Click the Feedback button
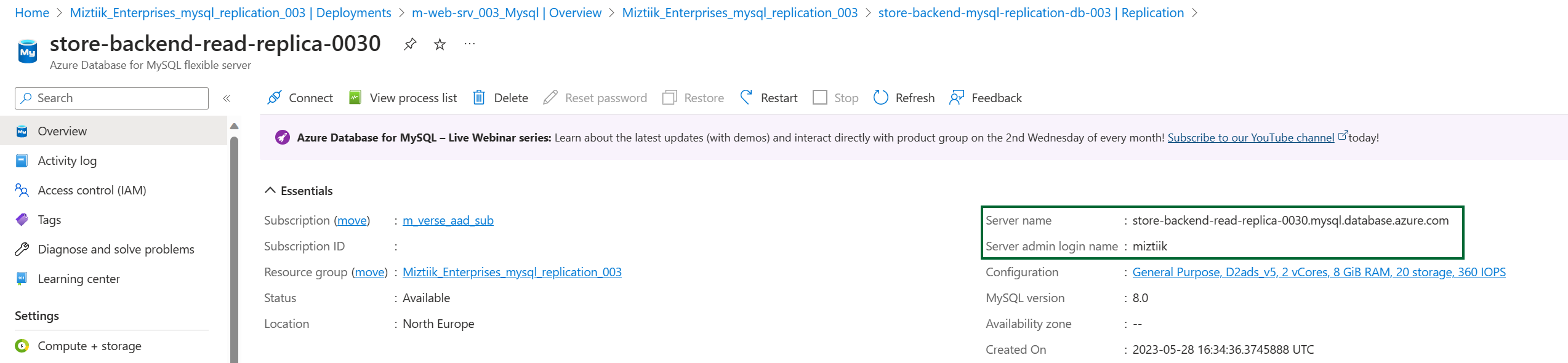 tap(986, 98)
